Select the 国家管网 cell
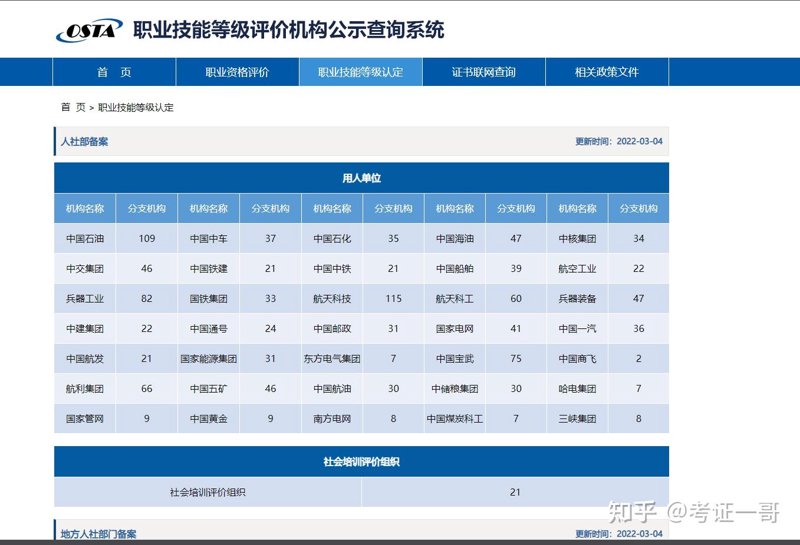800x545 pixels. [x=85, y=419]
